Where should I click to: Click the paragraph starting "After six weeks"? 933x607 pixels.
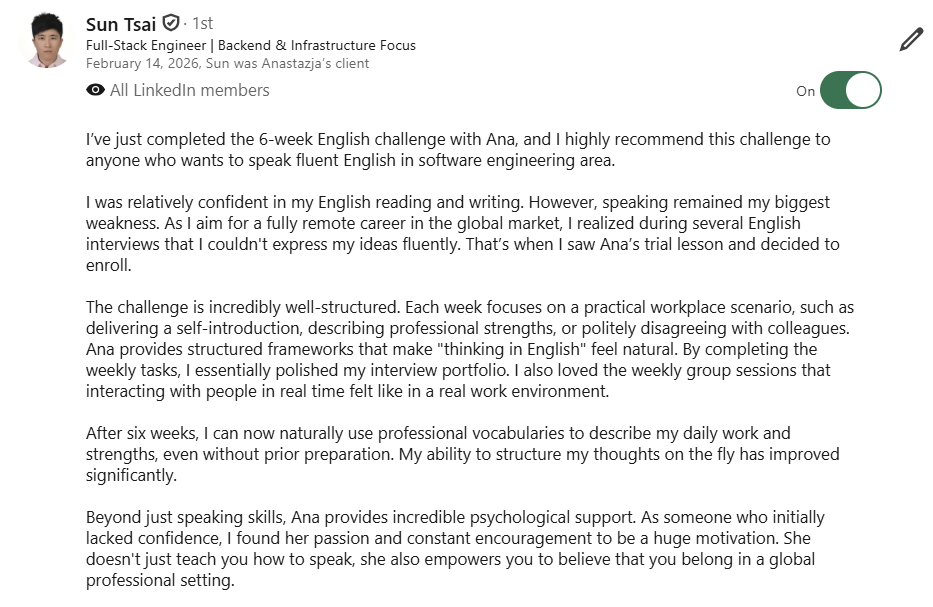click(462, 454)
